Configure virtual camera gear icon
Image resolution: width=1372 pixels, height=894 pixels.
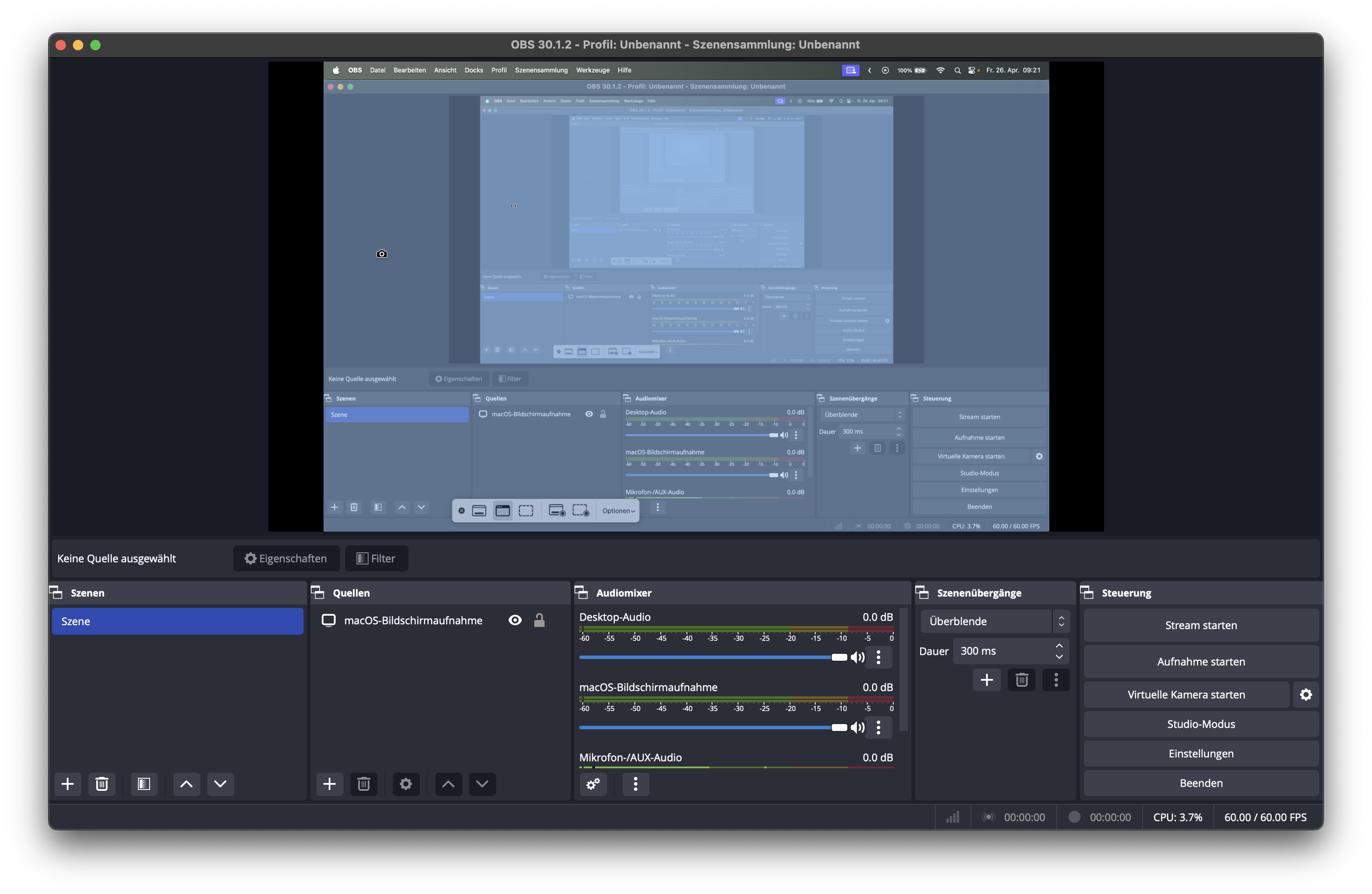point(1306,695)
